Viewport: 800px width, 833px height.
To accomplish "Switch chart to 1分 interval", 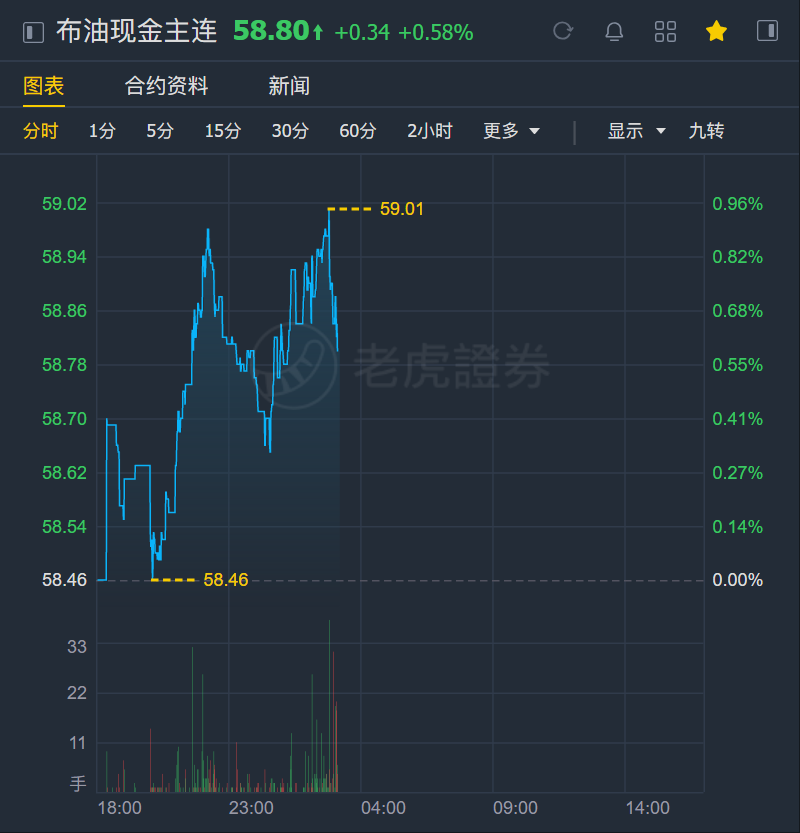I will coord(102,131).
